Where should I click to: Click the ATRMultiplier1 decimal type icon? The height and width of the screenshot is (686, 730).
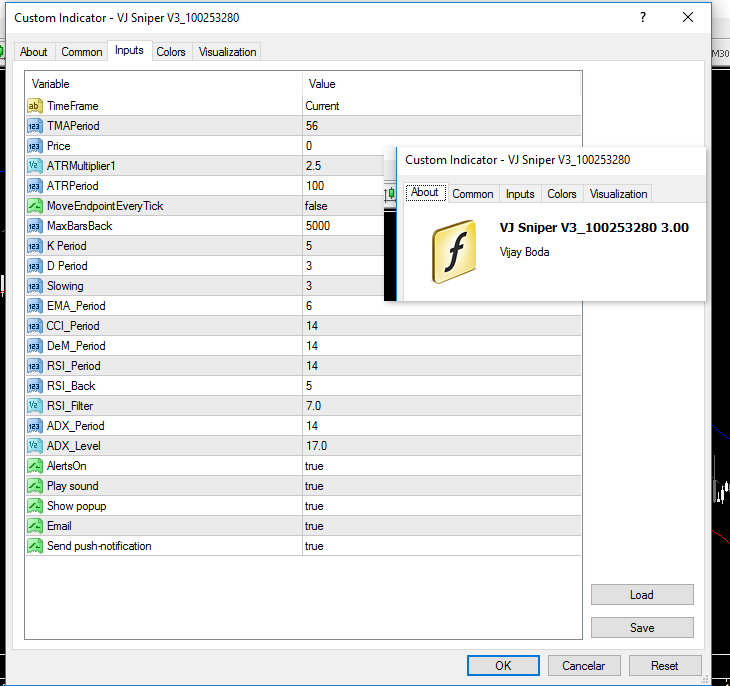click(34, 166)
